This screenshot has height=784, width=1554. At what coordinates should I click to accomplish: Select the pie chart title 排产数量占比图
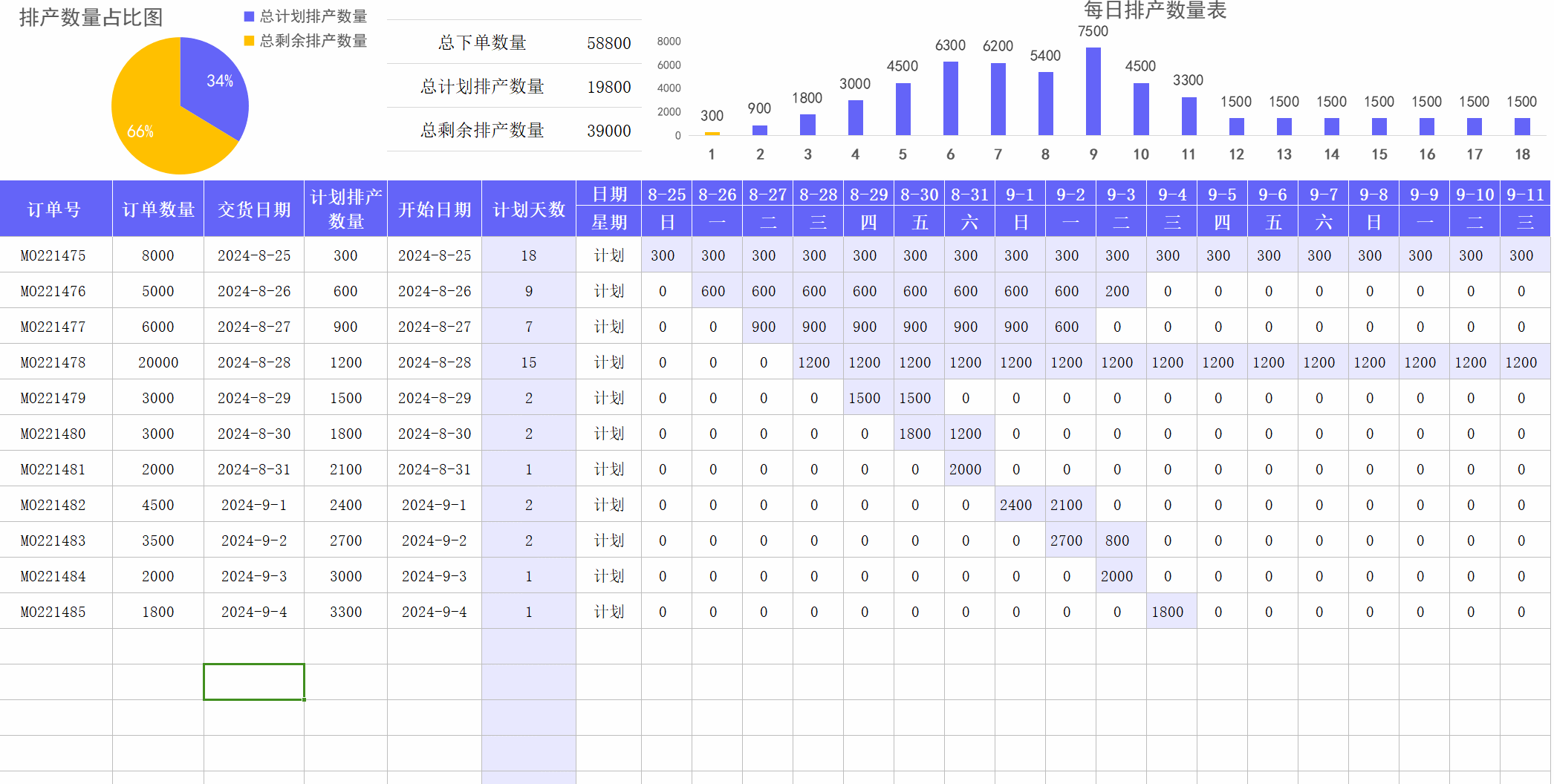coord(91,17)
